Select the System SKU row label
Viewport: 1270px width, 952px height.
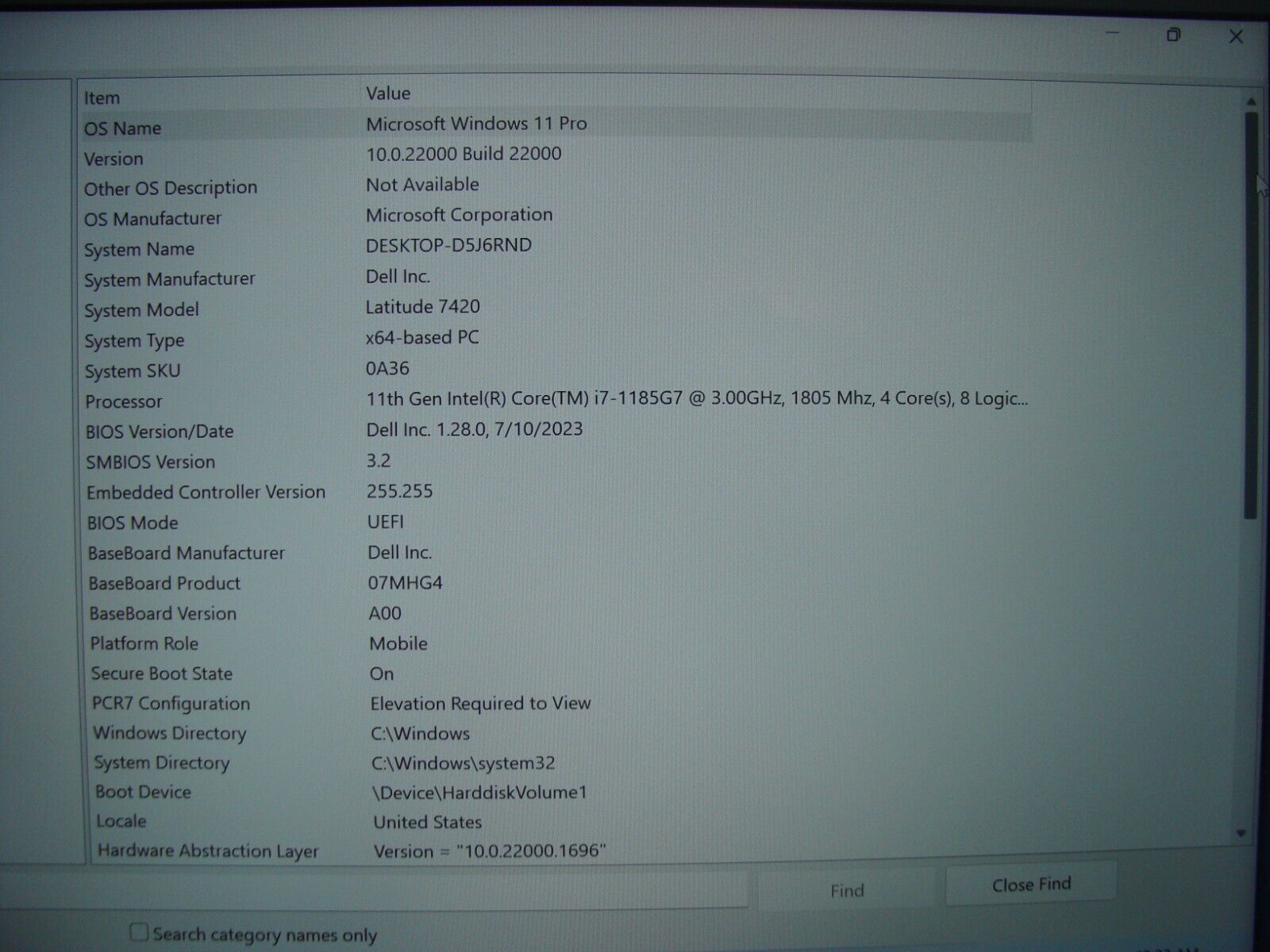click(x=133, y=371)
